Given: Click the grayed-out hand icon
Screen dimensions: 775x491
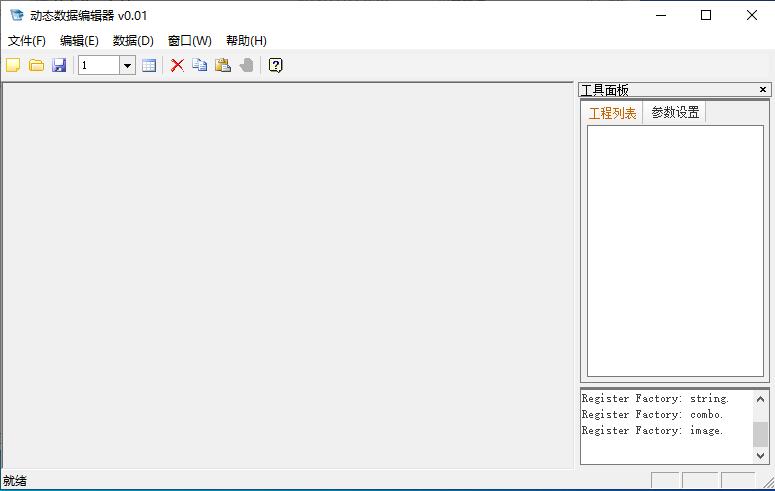Looking at the screenshot, I should click(x=246, y=65).
